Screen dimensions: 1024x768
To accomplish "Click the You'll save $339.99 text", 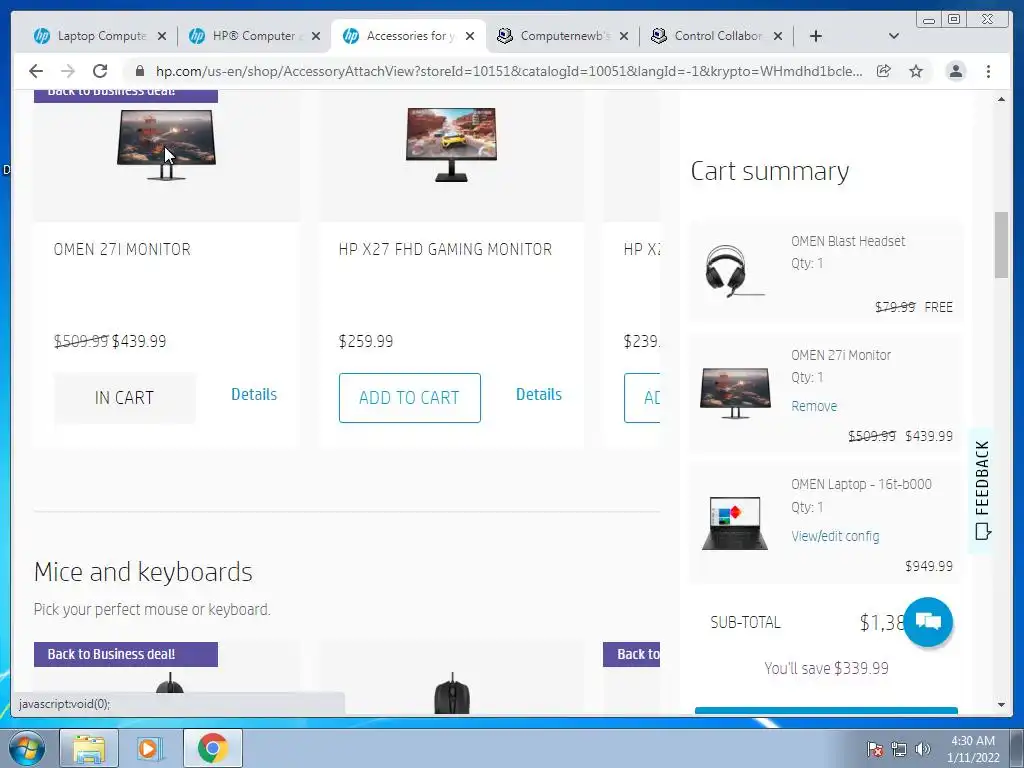I will 826,668.
